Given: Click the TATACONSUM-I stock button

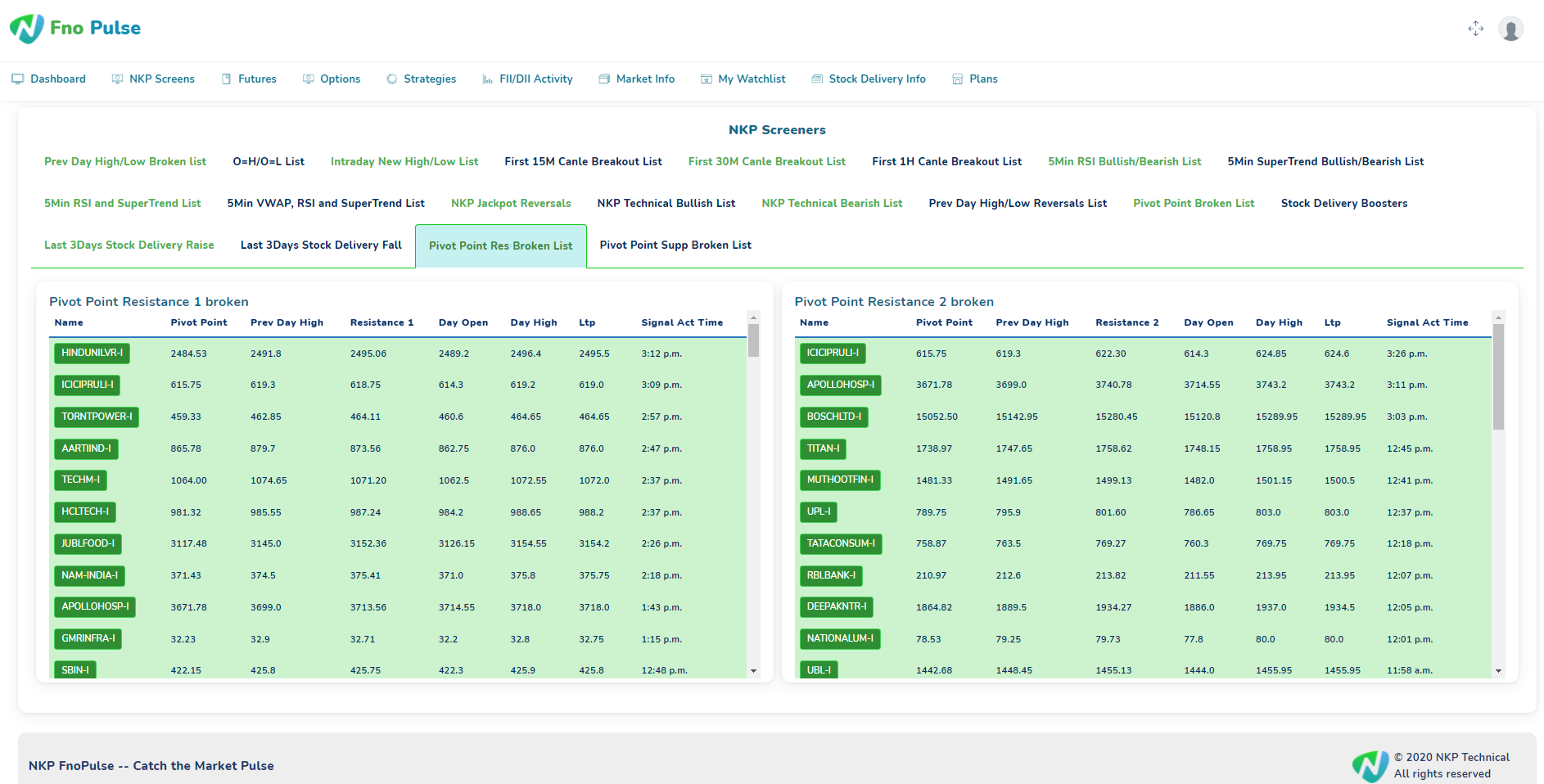Looking at the screenshot, I should [x=841, y=544].
